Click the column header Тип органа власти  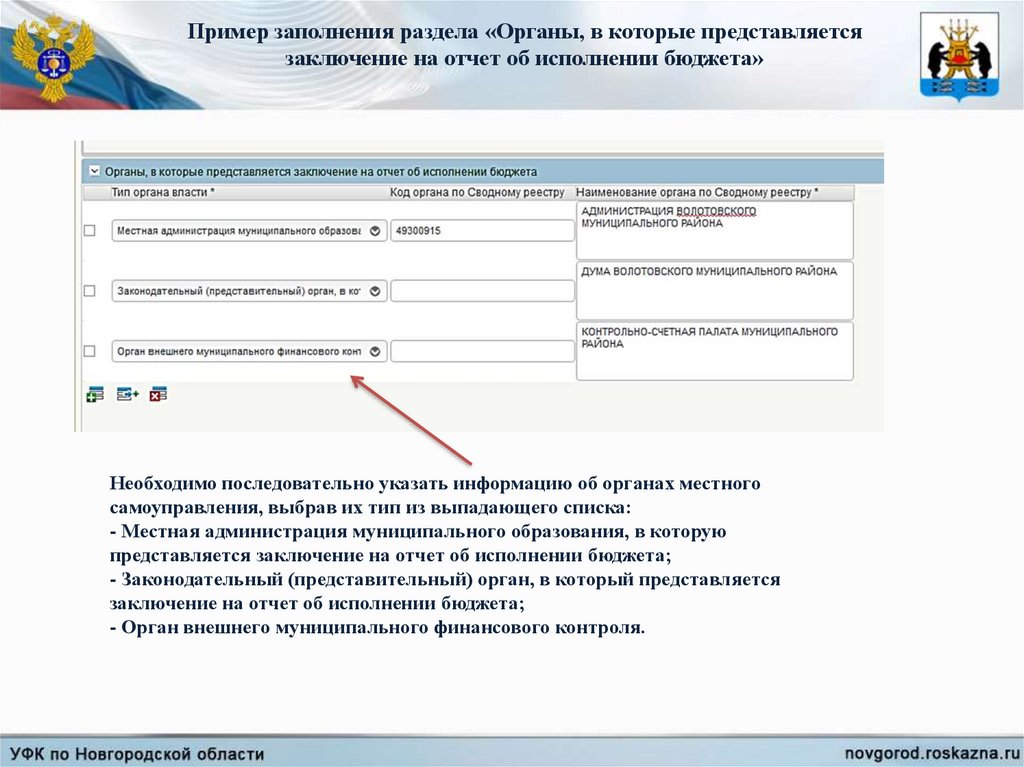(163, 192)
